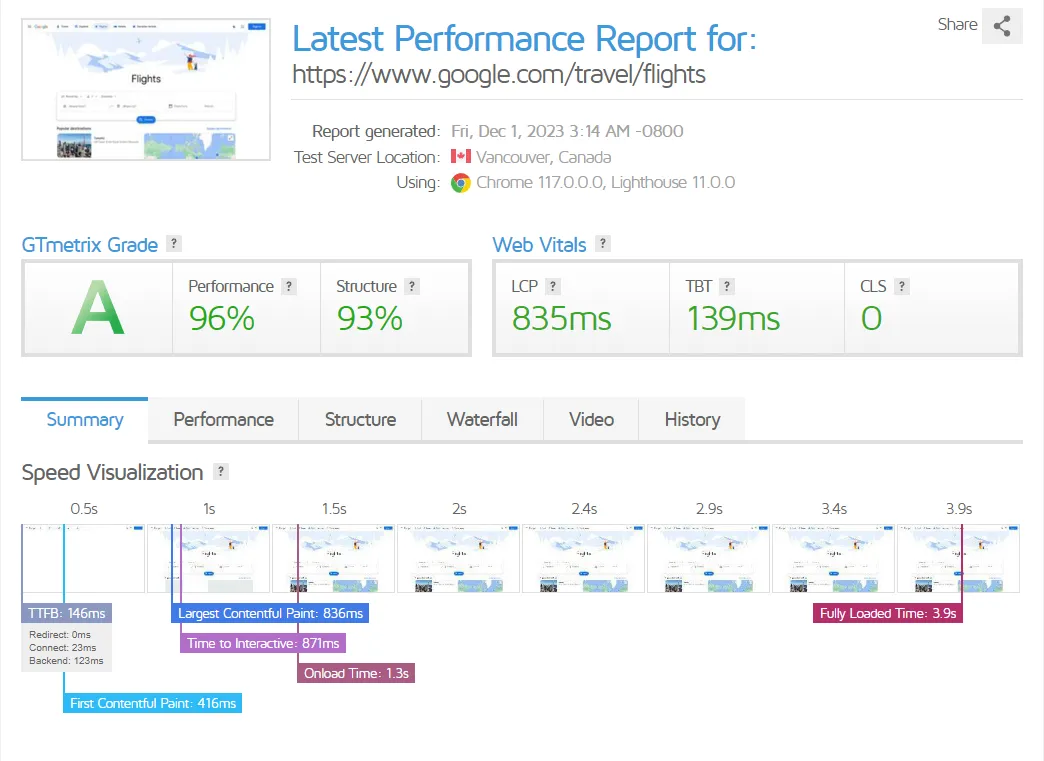Switch to the Performance tab
Screen dimensions: 1044x761
pos(224,419)
